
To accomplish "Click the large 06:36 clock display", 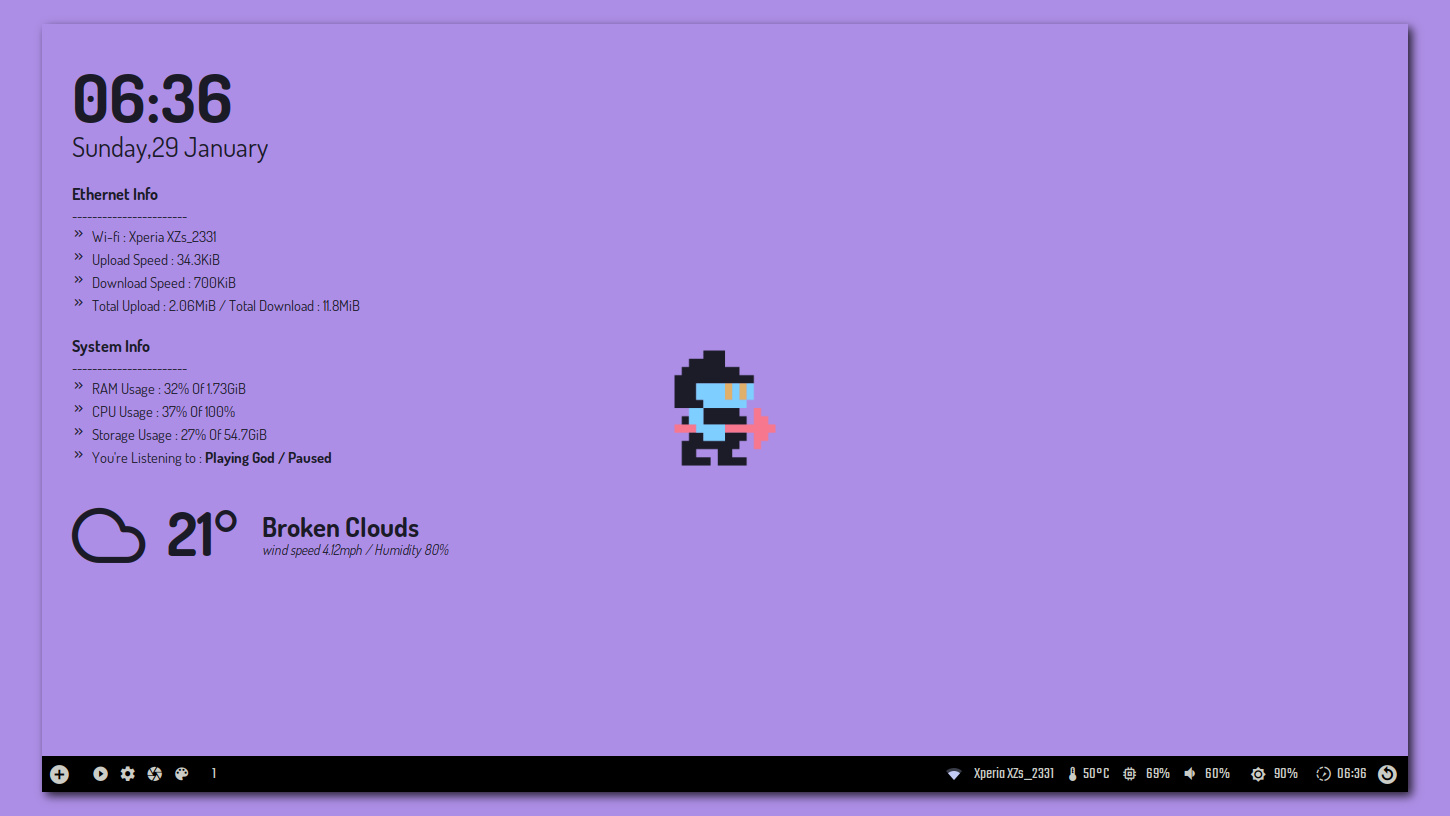I will click(x=151, y=99).
